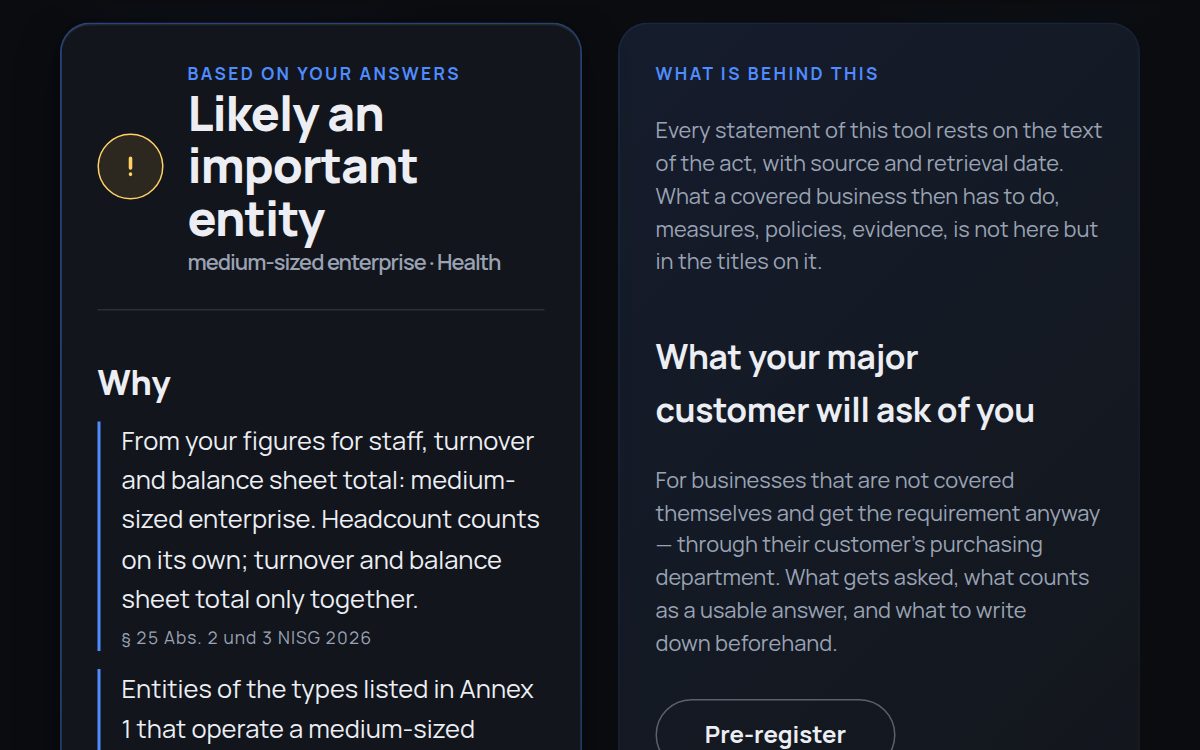Click the blue bar beside the first reason
The image size is (1200, 750).
100,536
